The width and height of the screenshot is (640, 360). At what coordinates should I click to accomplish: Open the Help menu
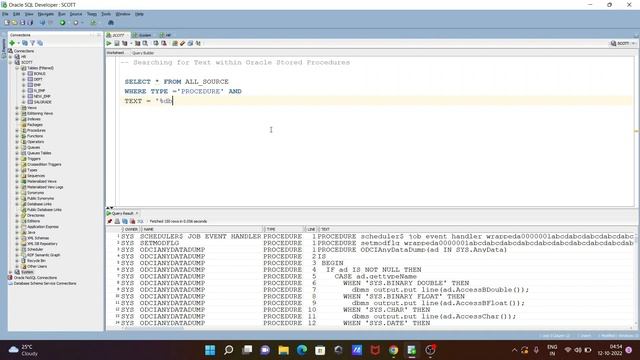pos(139,14)
